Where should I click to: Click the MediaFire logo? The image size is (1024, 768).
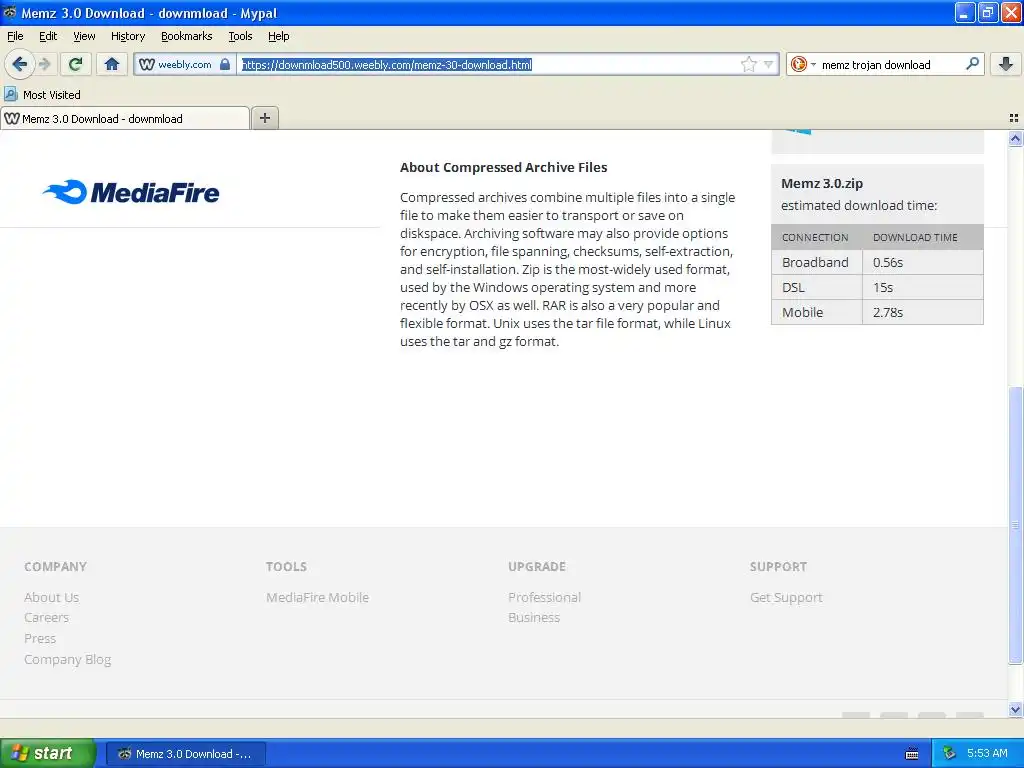point(131,192)
